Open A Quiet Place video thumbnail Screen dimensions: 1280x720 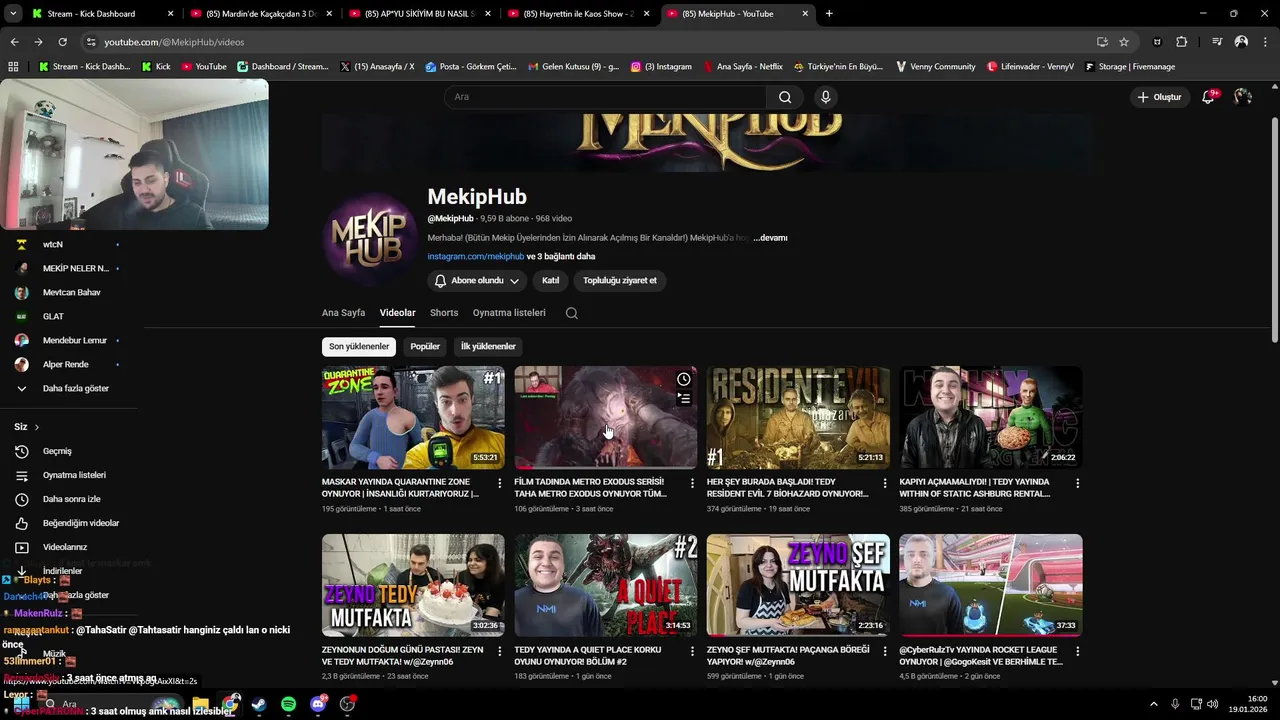coord(606,585)
